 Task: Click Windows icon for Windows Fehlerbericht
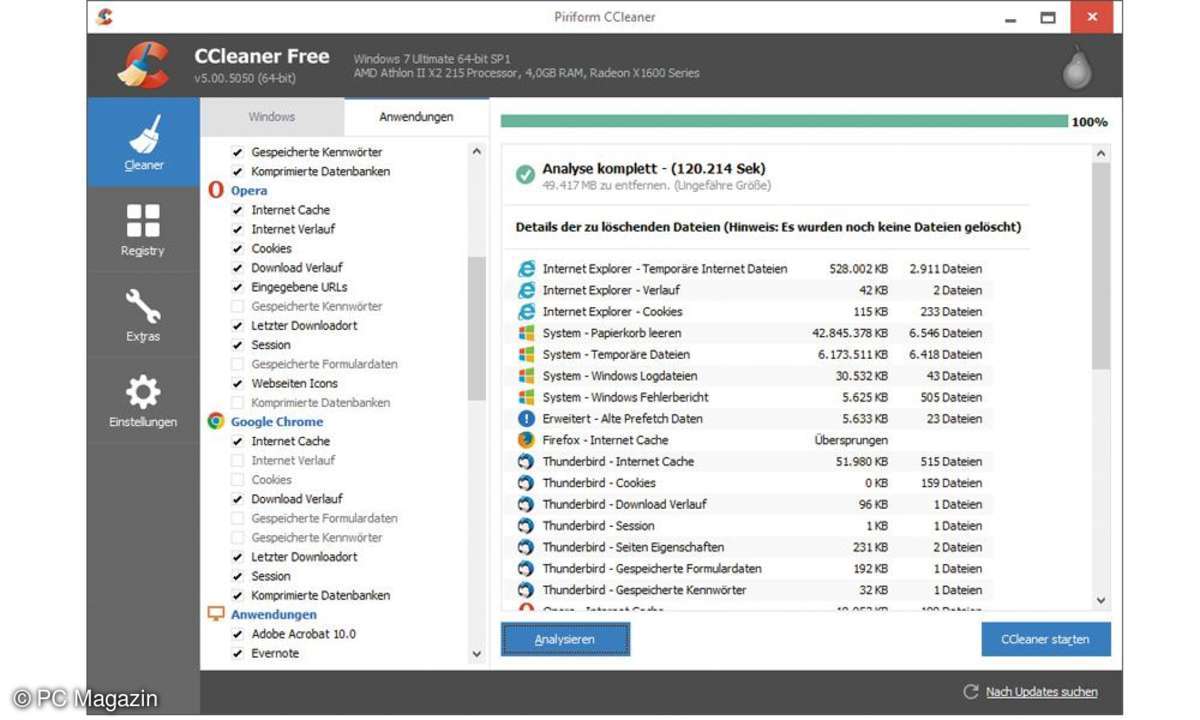[x=526, y=397]
